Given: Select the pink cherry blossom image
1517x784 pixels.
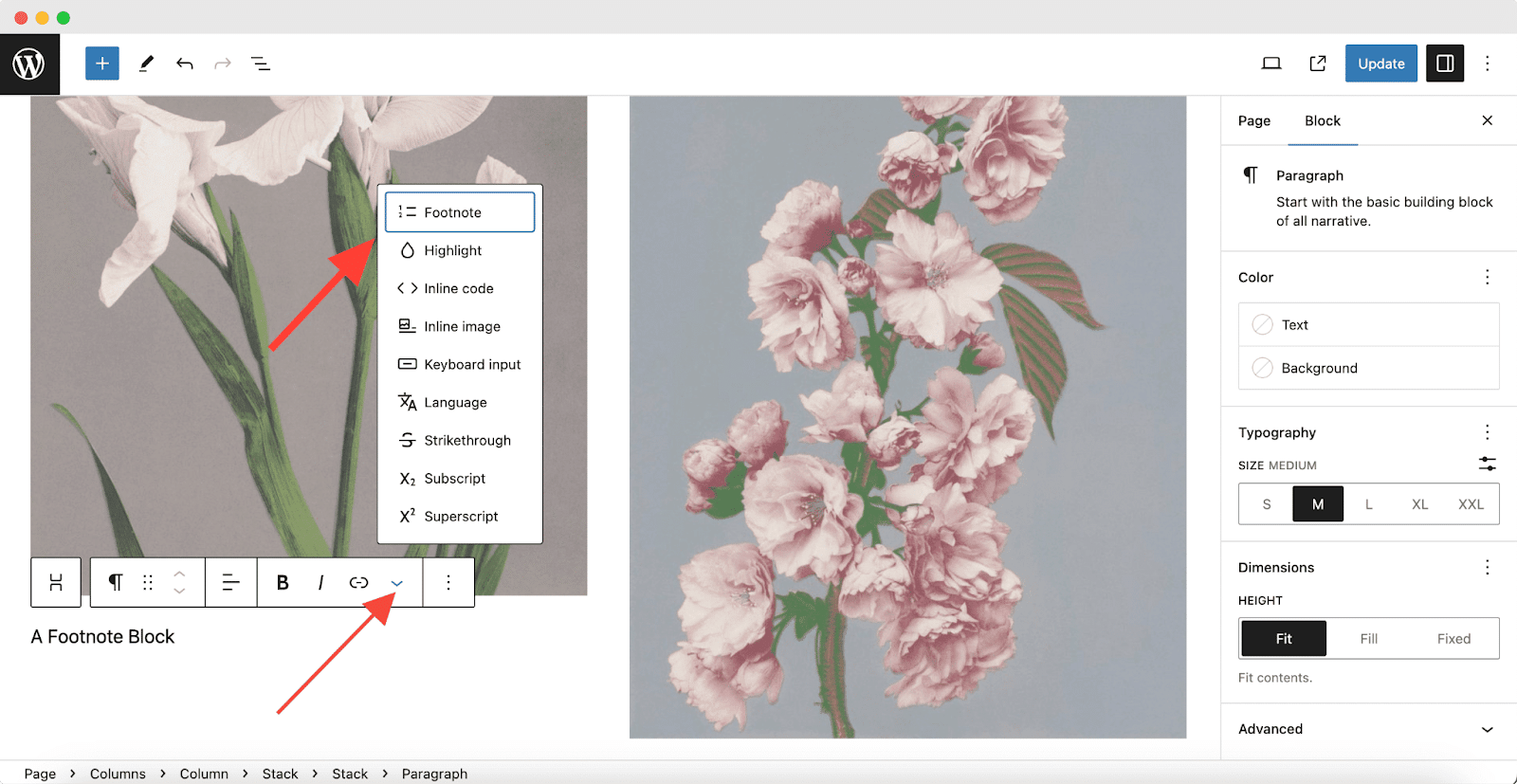Looking at the screenshot, I should tap(907, 417).
